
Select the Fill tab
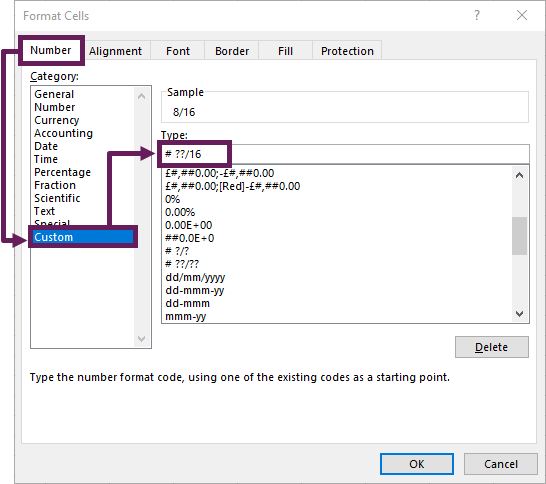point(285,51)
